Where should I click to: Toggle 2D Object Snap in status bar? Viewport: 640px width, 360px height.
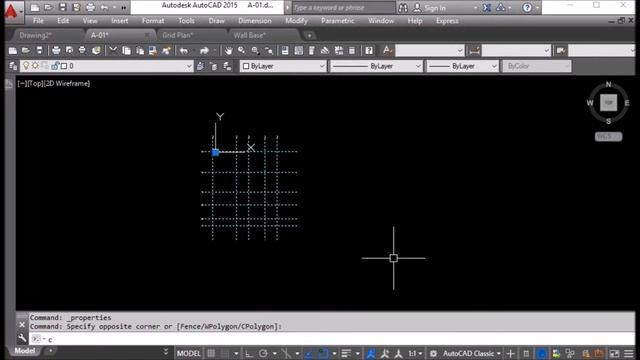pos(323,353)
